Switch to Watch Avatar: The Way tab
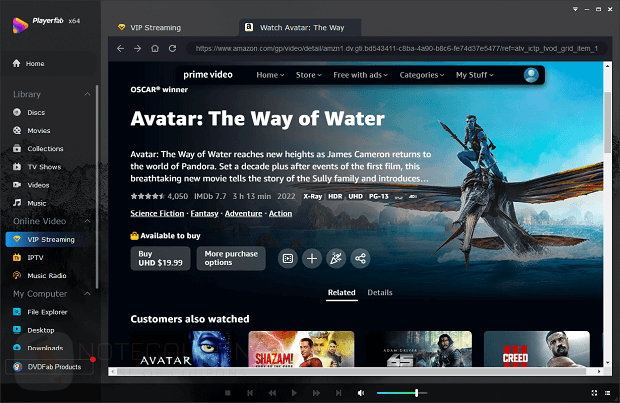 click(300, 28)
